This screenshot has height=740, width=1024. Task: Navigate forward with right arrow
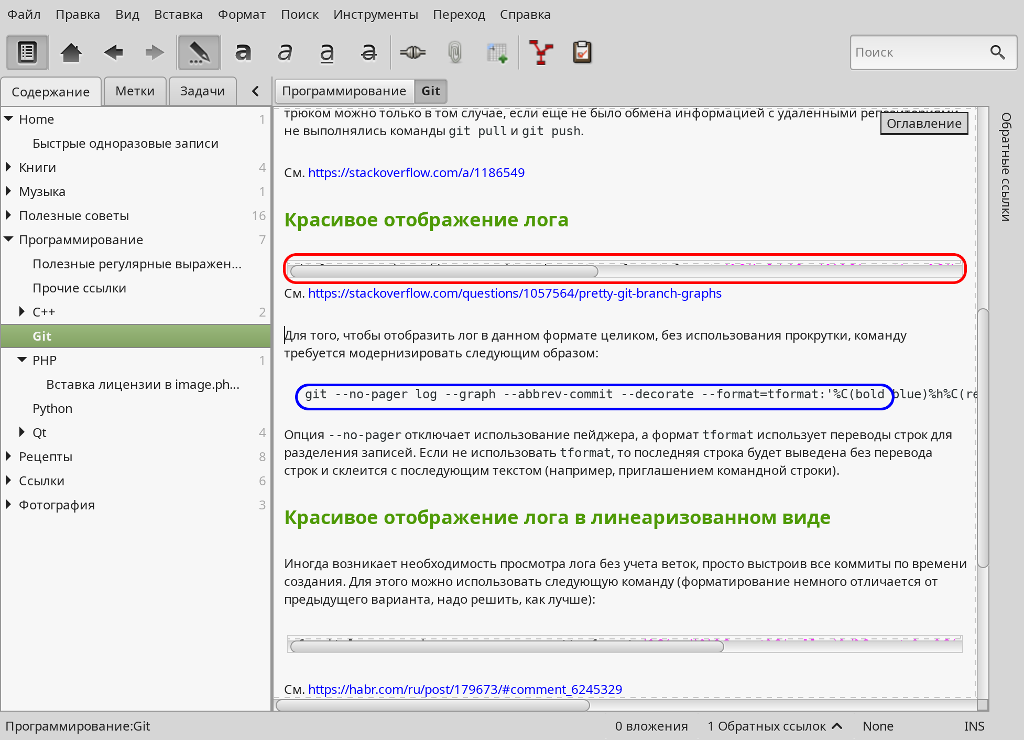[155, 52]
